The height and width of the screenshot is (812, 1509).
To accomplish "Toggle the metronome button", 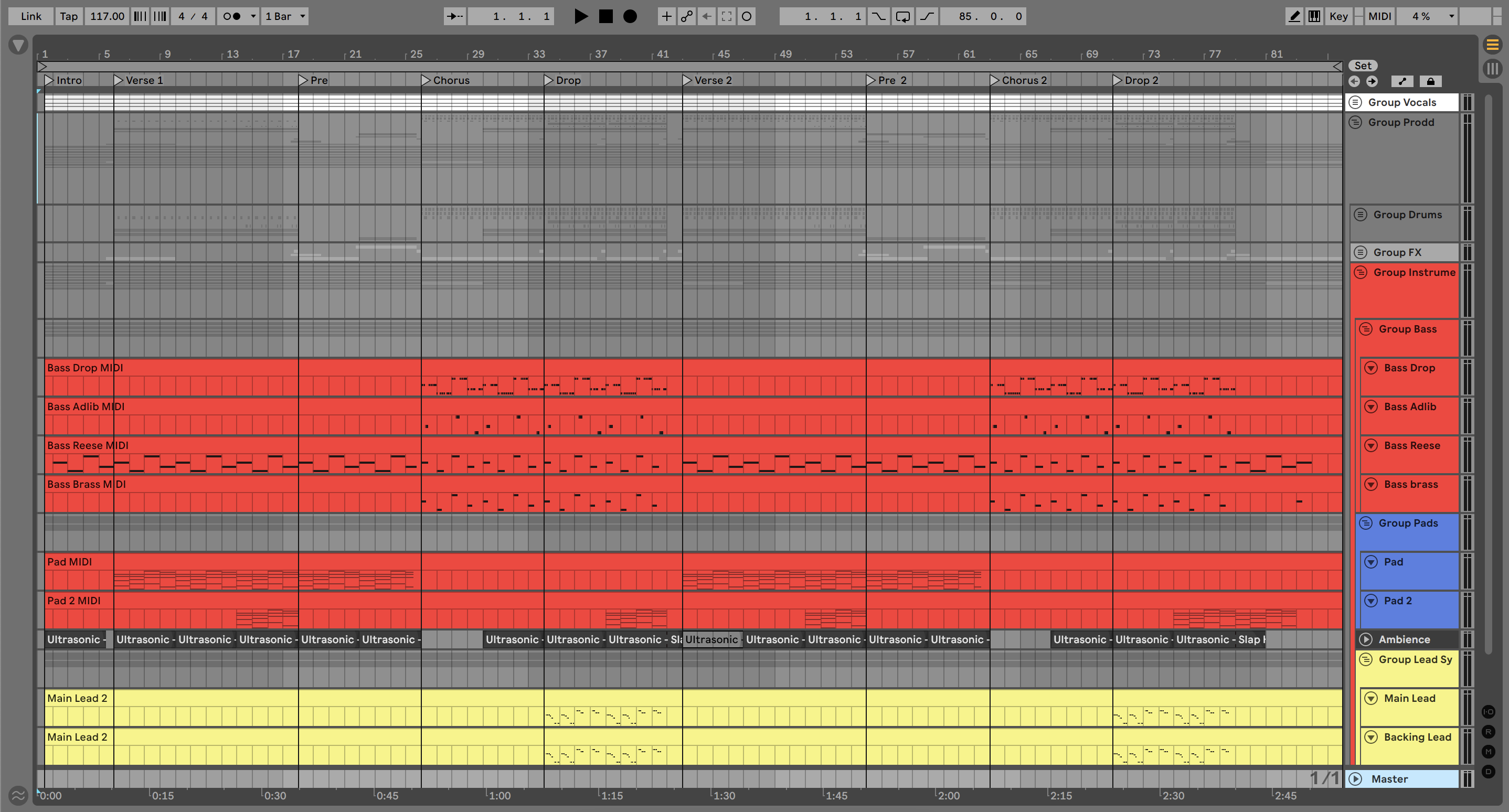I will point(232,16).
